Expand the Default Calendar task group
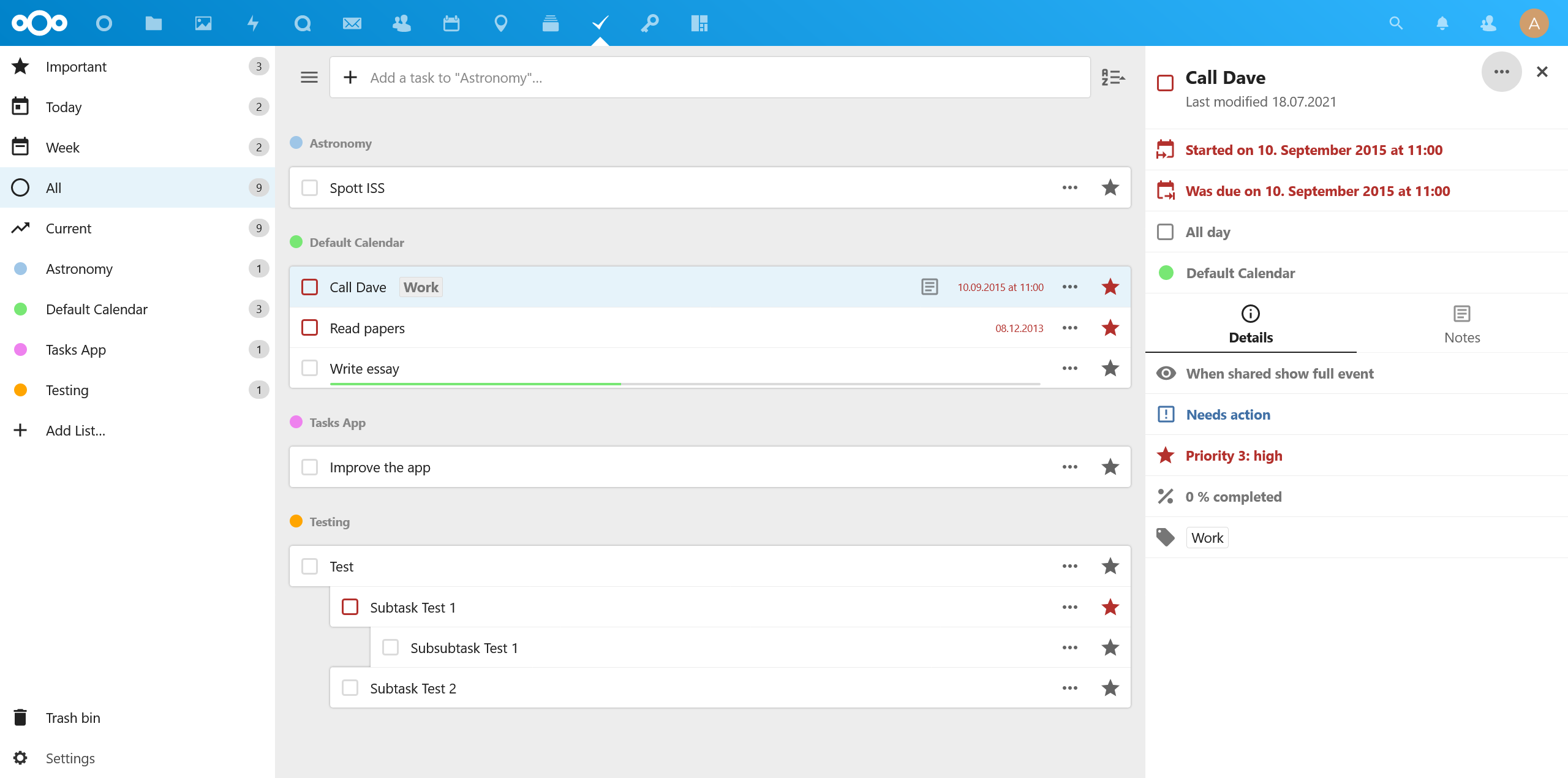Viewport: 1568px width, 778px height. tap(356, 243)
